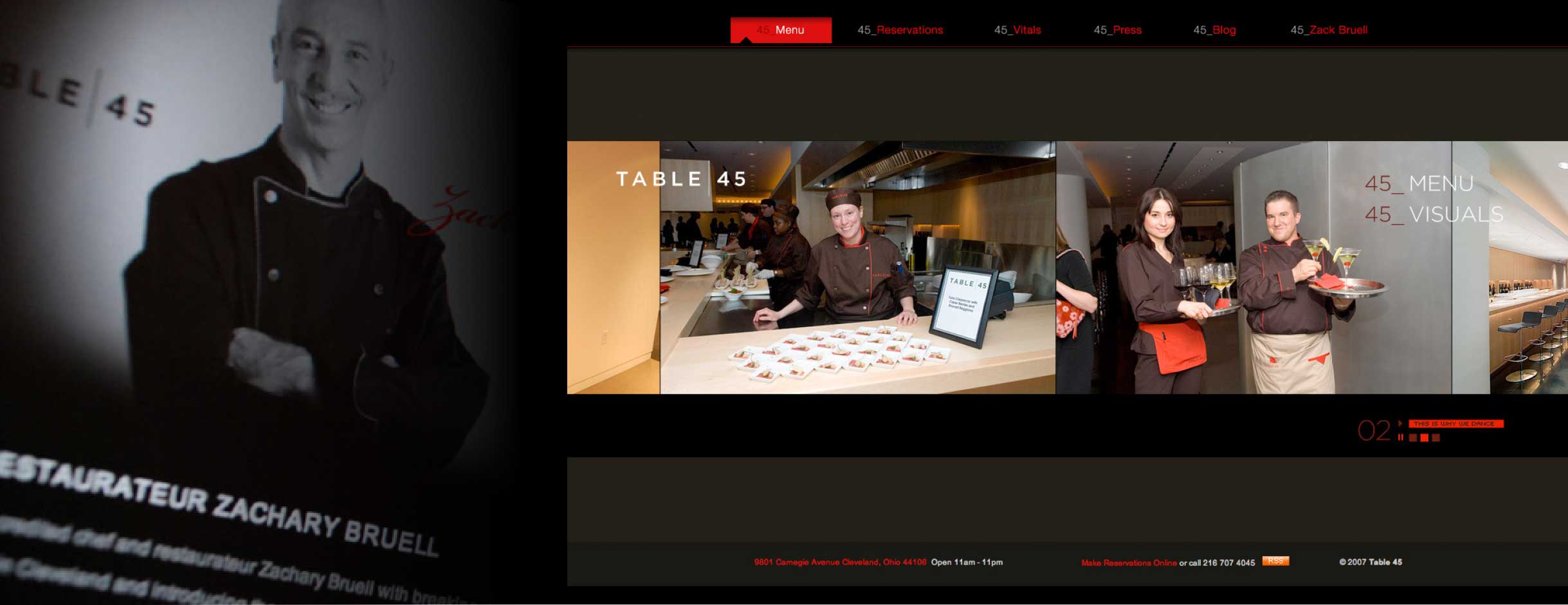Pause the slideshow with the pause icon
Image resolution: width=1568 pixels, height=605 pixels.
coord(1400,438)
